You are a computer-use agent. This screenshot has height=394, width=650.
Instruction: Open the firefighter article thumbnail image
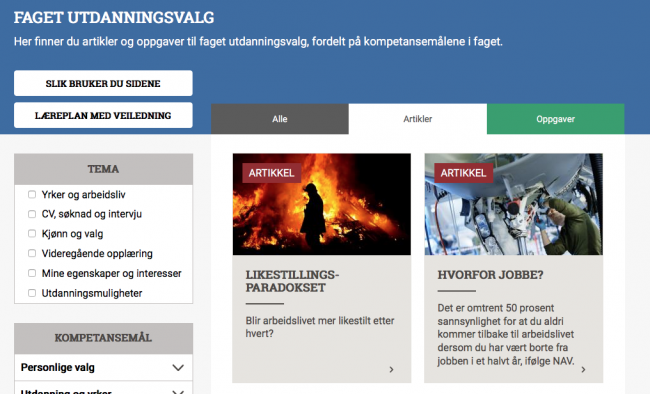[322, 204]
